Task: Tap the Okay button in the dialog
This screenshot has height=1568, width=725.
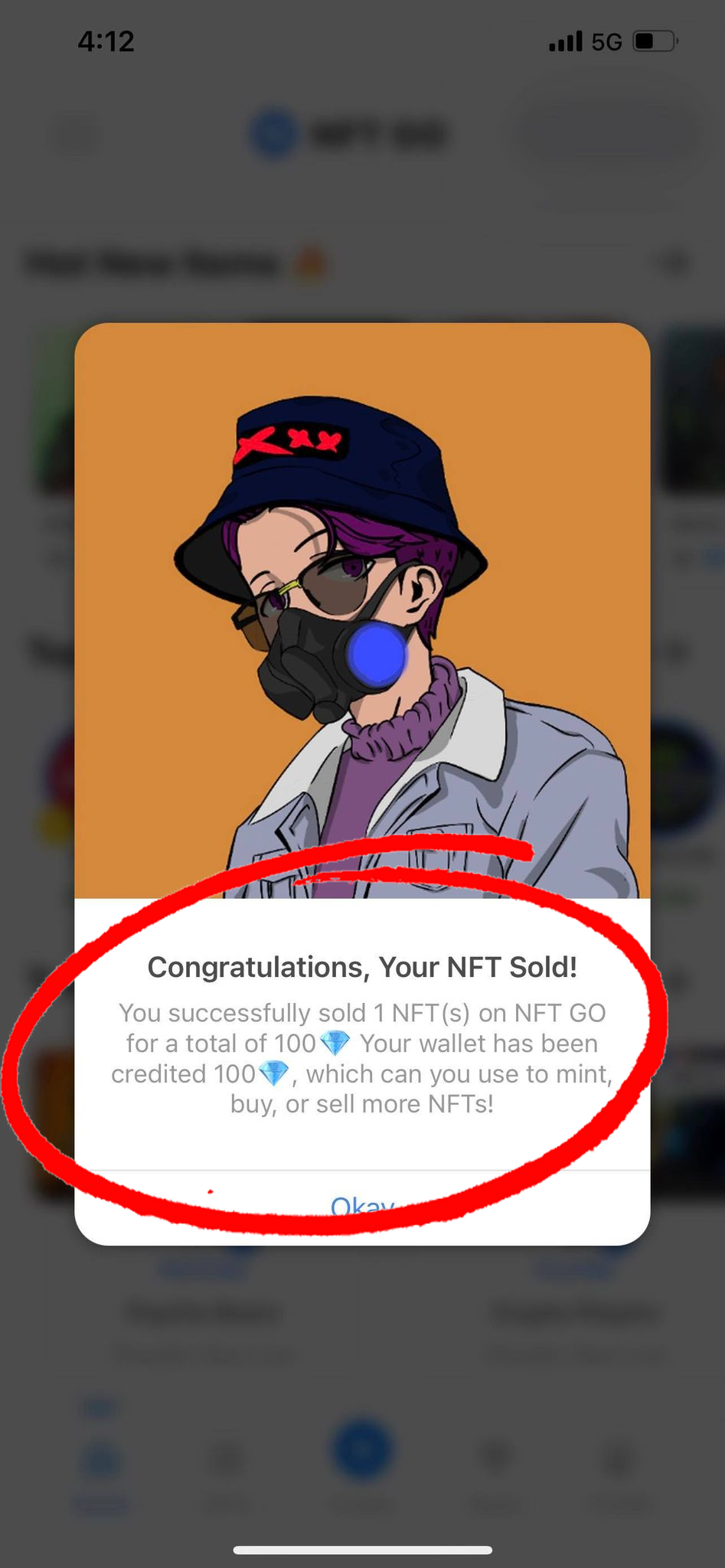Action: click(x=362, y=1207)
